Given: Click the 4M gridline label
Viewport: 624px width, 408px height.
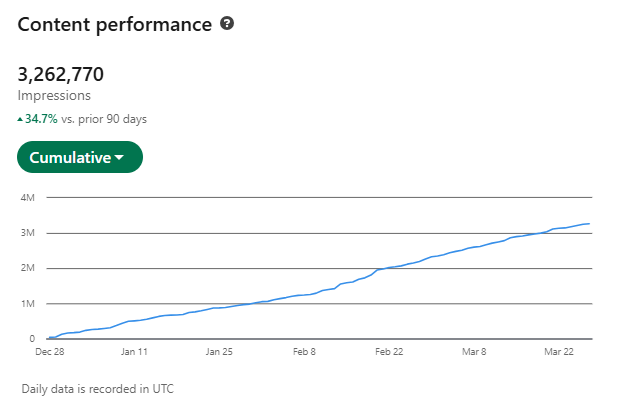Looking at the screenshot, I should pyautogui.click(x=28, y=197).
